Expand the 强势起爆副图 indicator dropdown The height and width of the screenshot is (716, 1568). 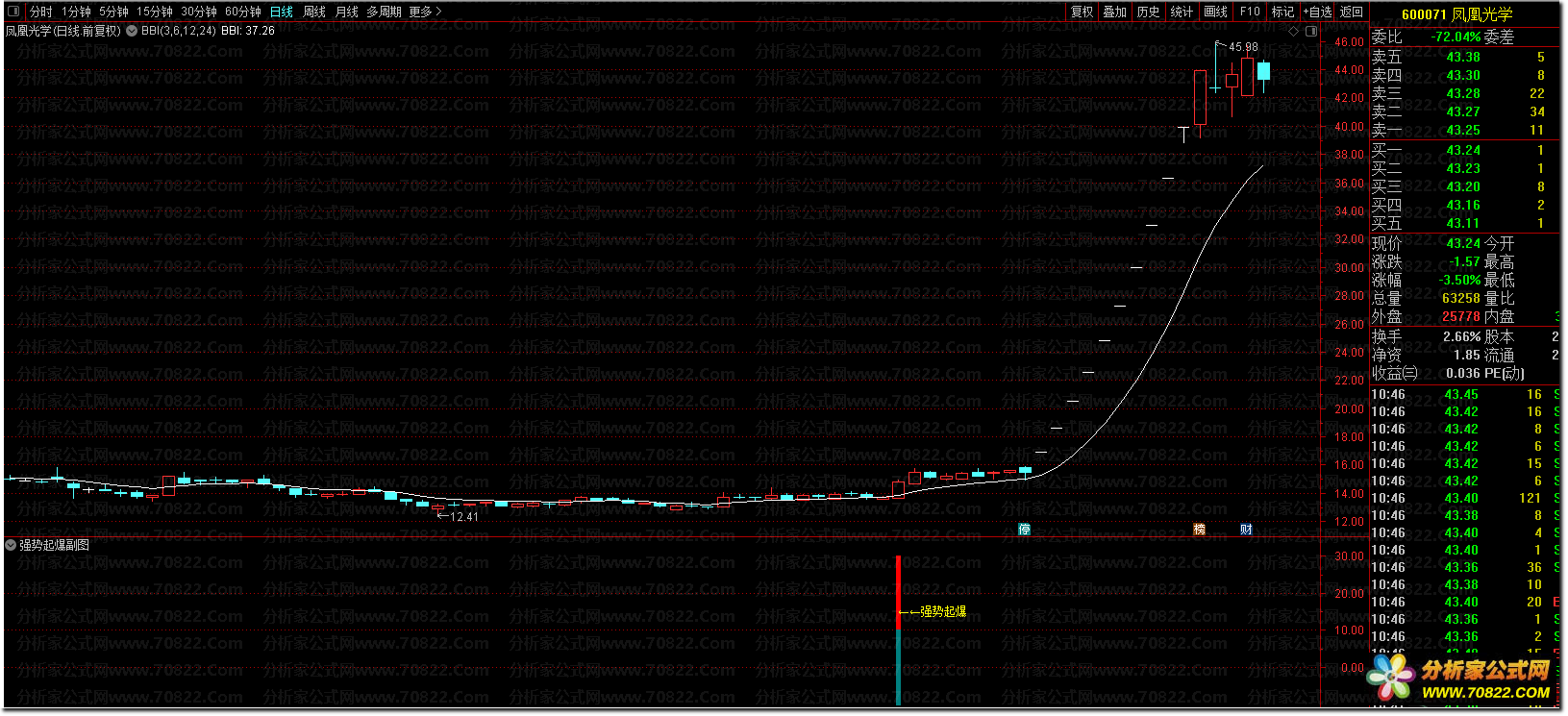click(x=11, y=545)
